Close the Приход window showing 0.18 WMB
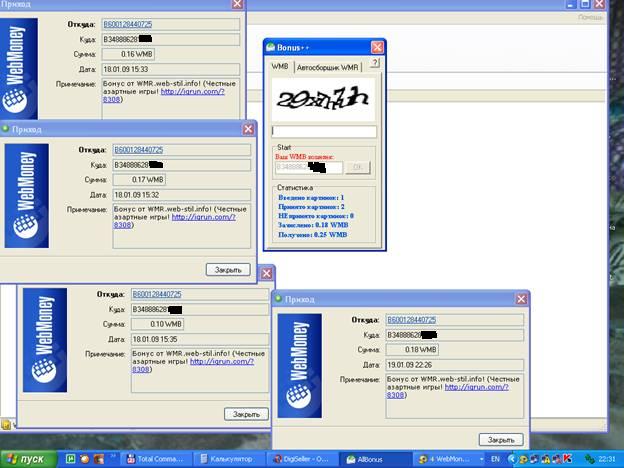 coord(521,299)
